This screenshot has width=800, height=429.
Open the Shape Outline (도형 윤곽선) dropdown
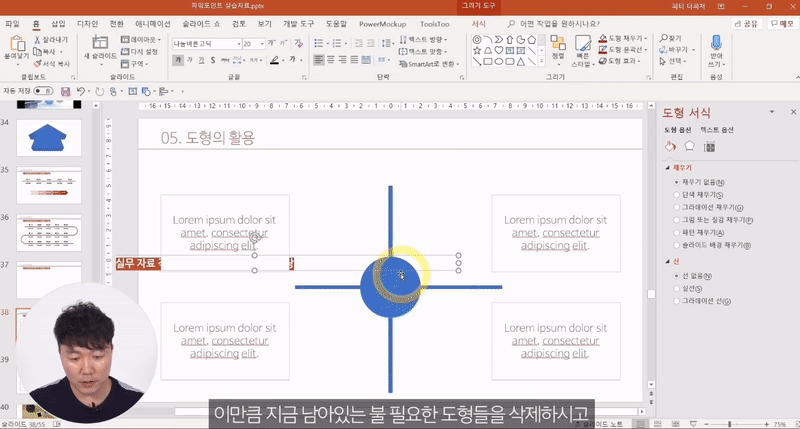pos(622,49)
